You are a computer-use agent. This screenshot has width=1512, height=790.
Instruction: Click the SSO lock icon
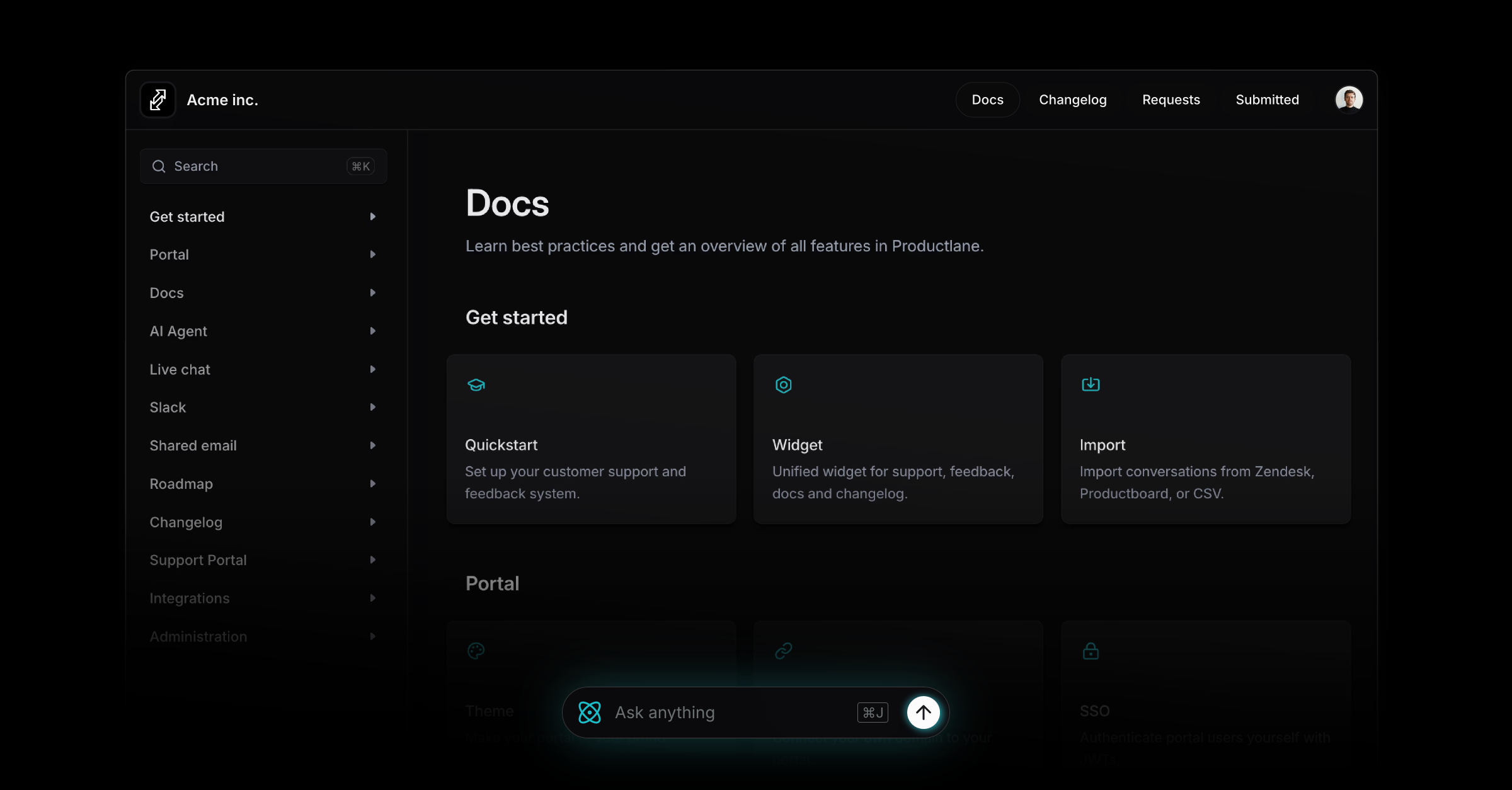pos(1091,651)
